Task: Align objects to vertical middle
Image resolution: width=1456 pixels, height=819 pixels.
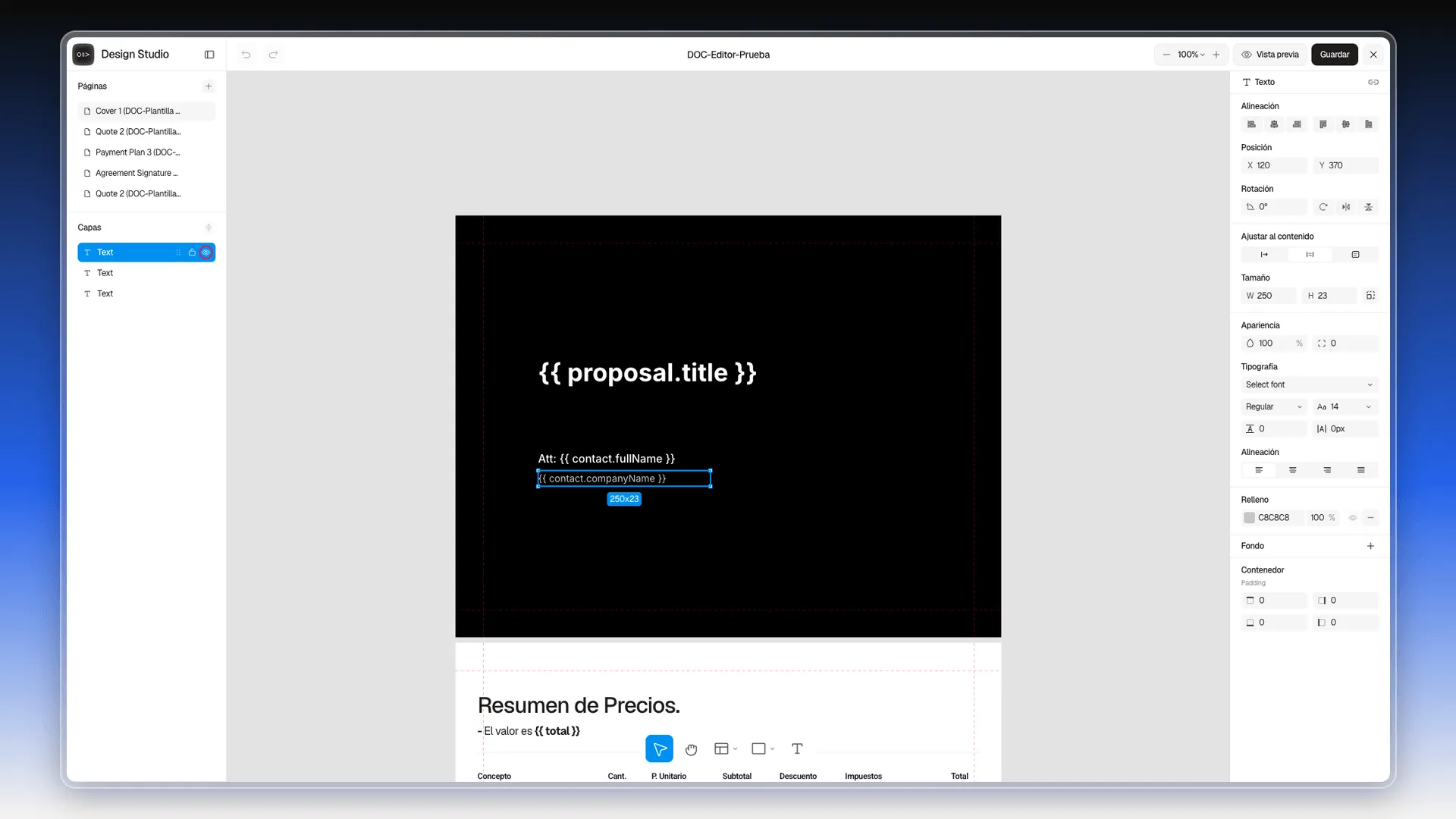Action: click(x=1346, y=124)
